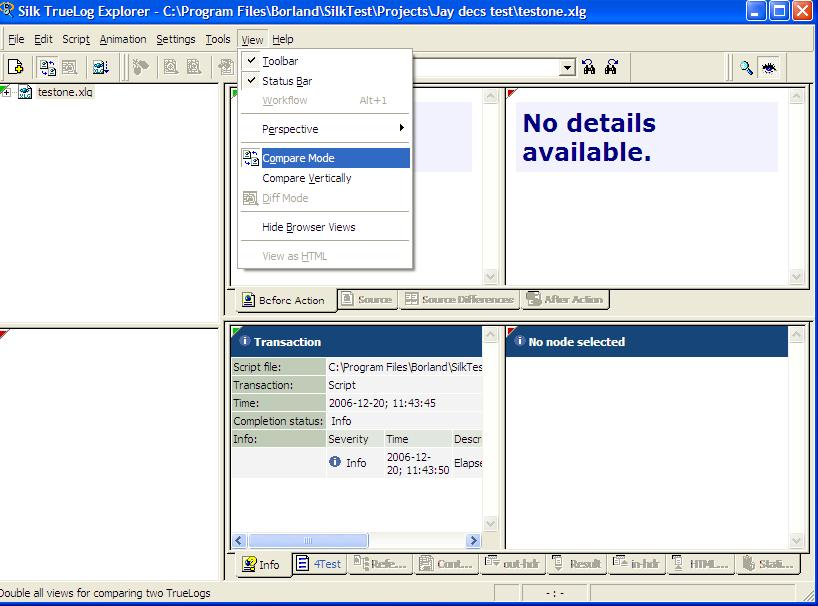Image resolution: width=818 pixels, height=606 pixels.
Task: Click the first grayed page-arrow toolbar icon
Action: pos(171,67)
